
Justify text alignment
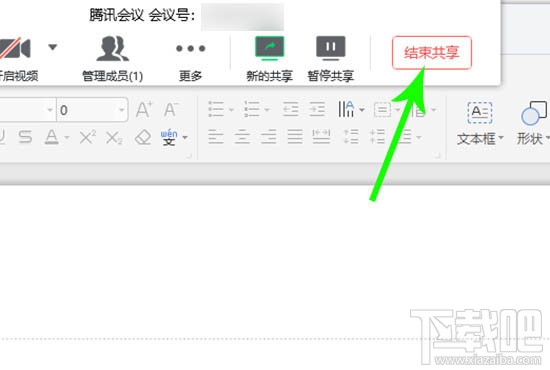tap(295, 137)
